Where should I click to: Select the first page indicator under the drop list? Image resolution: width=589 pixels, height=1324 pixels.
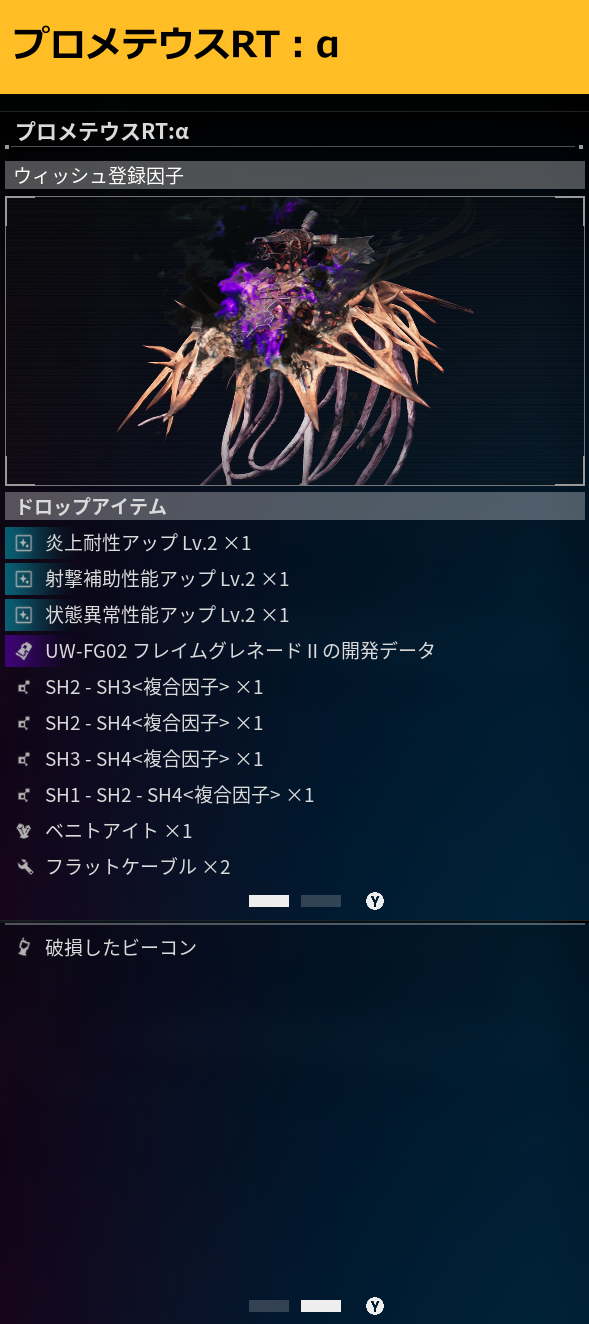coord(269,901)
